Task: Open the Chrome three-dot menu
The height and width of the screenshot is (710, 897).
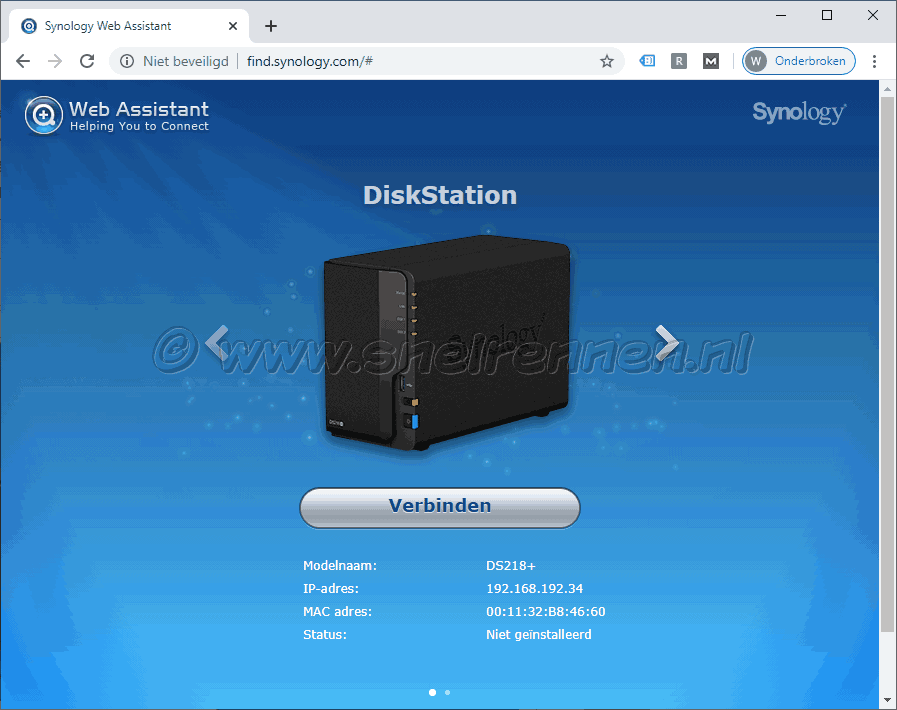Action: (874, 61)
